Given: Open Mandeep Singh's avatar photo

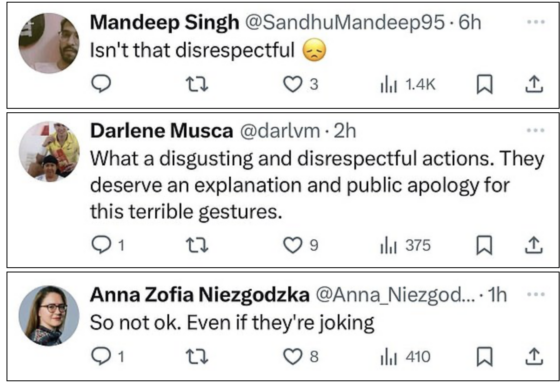Looking at the screenshot, I should [49, 43].
